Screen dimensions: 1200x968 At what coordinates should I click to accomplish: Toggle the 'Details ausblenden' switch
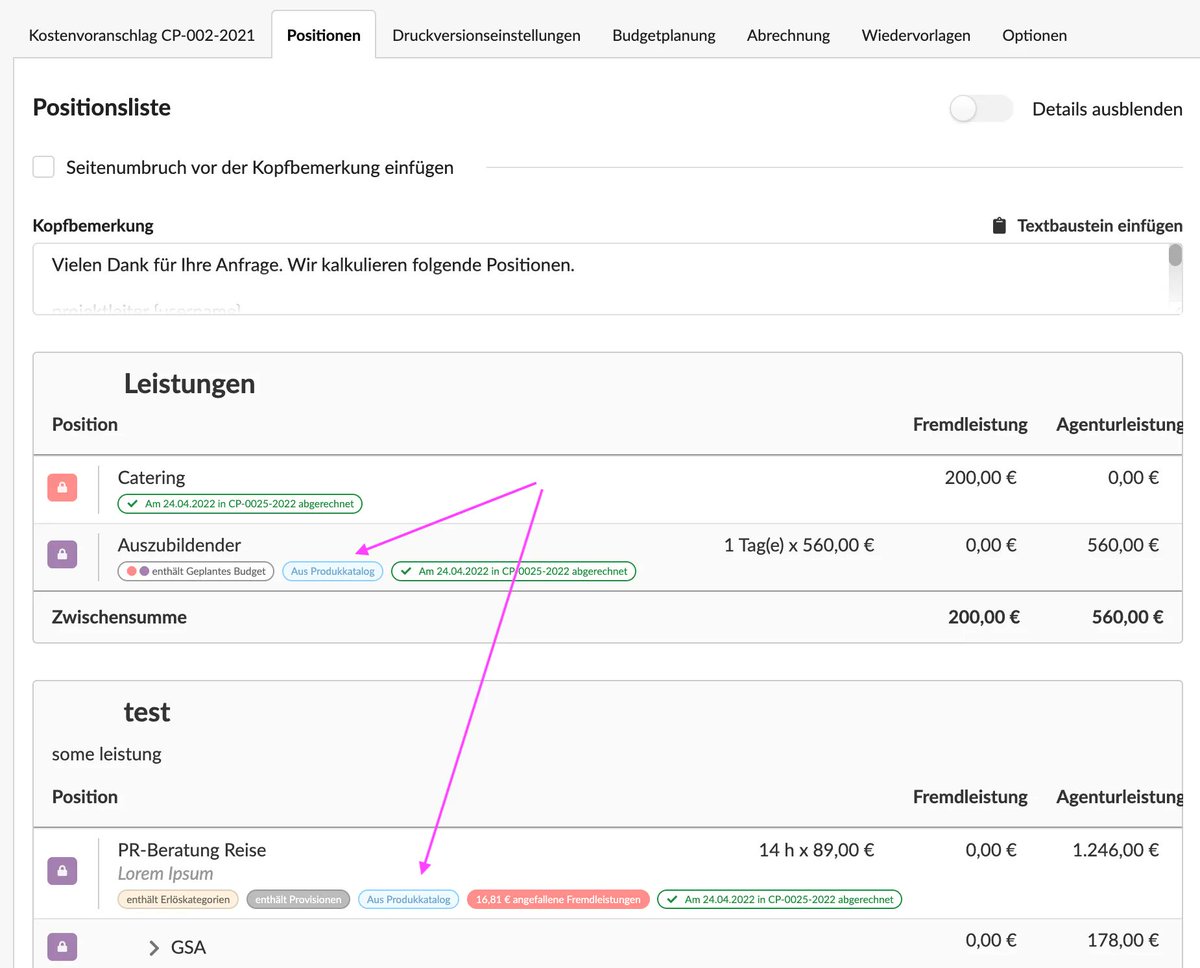(x=980, y=109)
